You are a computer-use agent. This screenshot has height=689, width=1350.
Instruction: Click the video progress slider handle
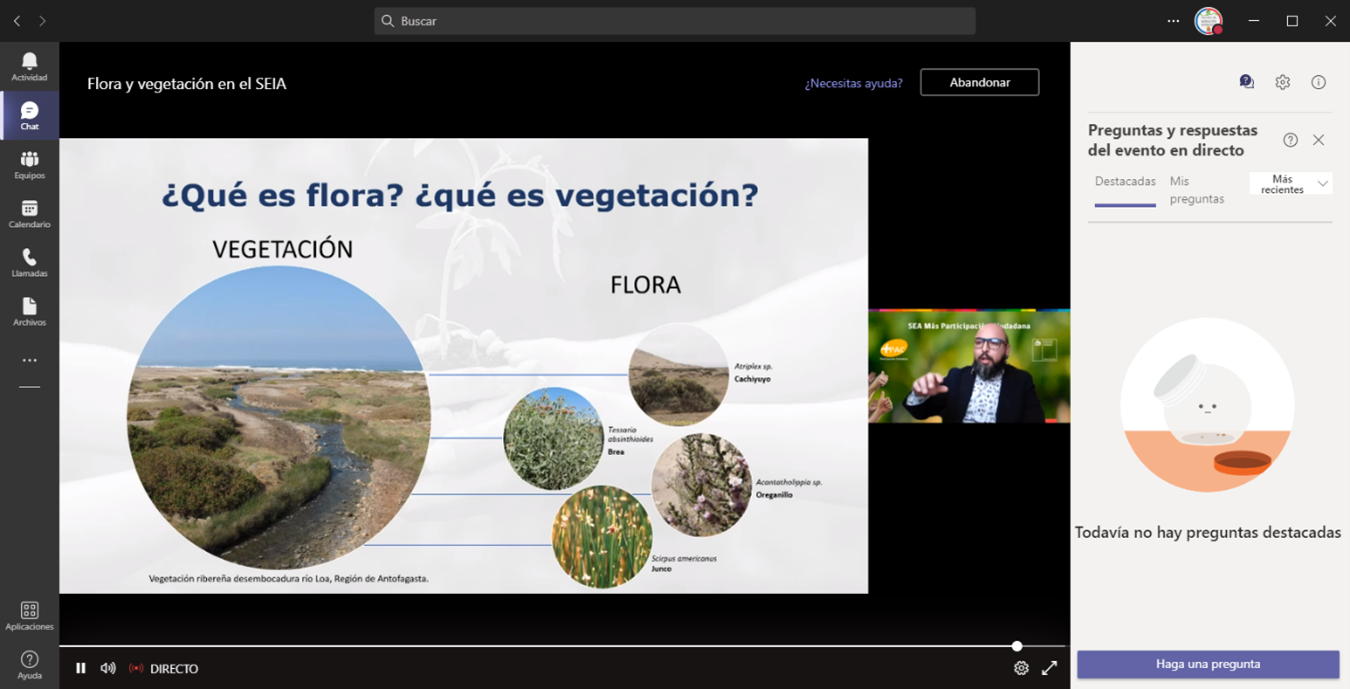[1017, 646]
